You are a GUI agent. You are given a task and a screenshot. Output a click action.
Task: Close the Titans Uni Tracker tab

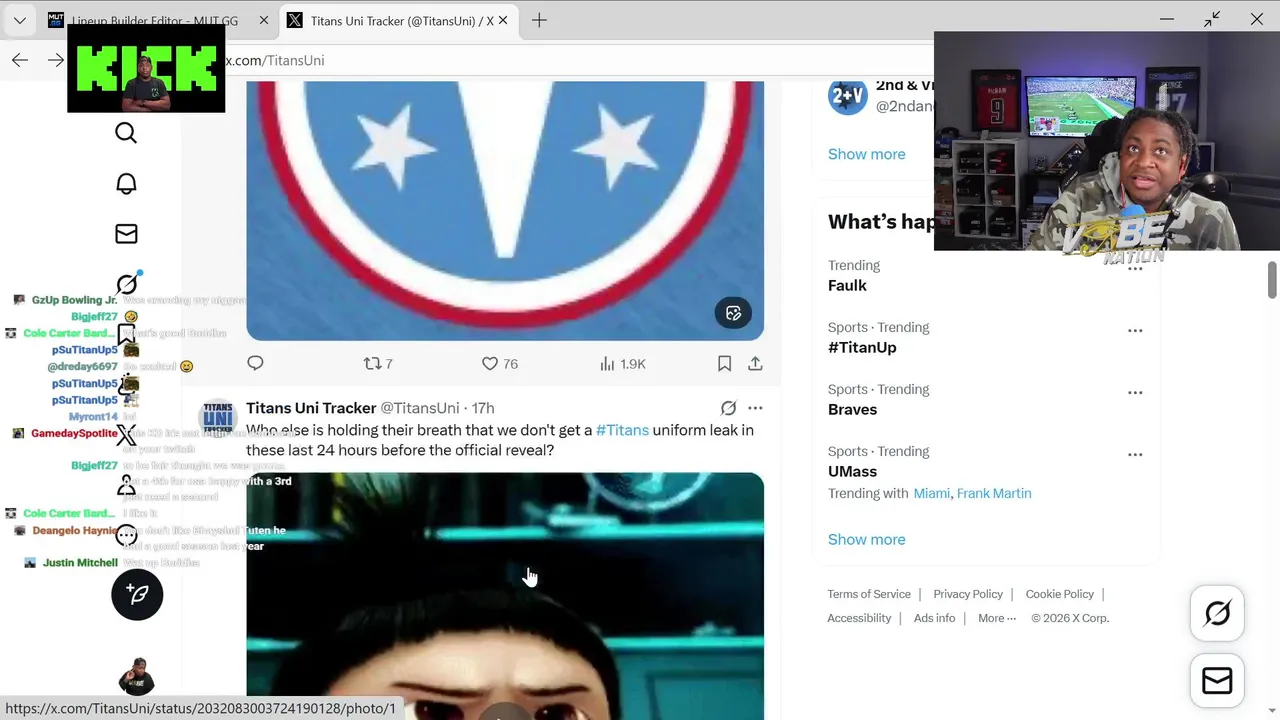[502, 20]
